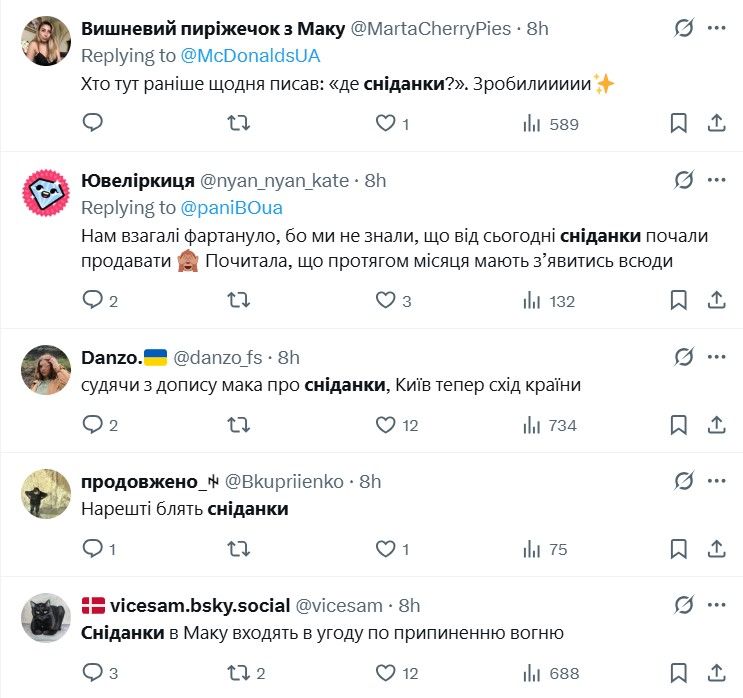The image size is (743, 698).
Task: Open Danzo's profile picture
Action: (46, 370)
